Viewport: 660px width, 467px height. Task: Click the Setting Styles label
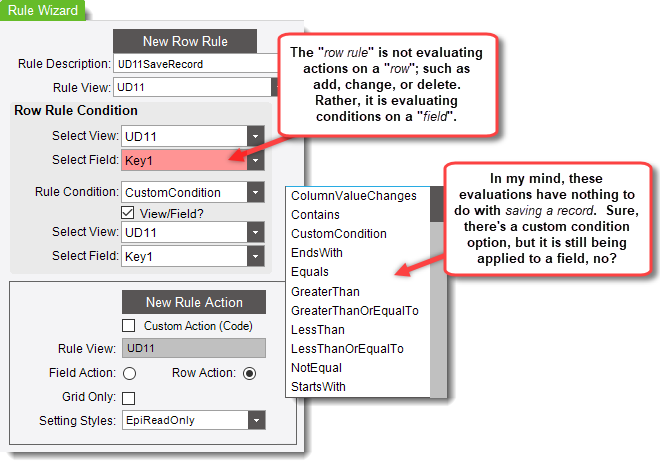[x=77, y=421]
